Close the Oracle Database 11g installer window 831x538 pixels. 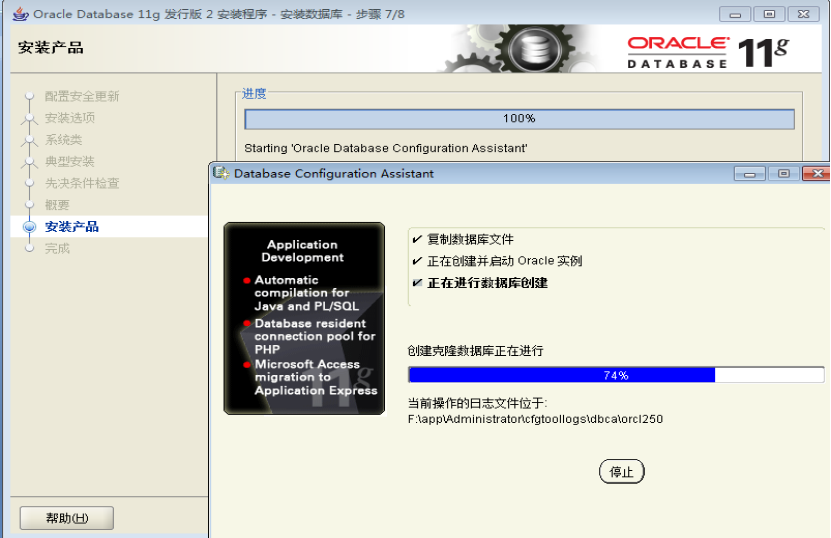[803, 14]
